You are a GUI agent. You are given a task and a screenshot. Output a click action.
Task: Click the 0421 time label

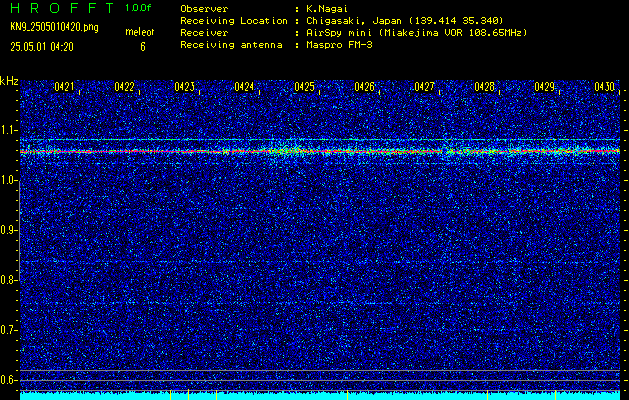tap(64, 87)
